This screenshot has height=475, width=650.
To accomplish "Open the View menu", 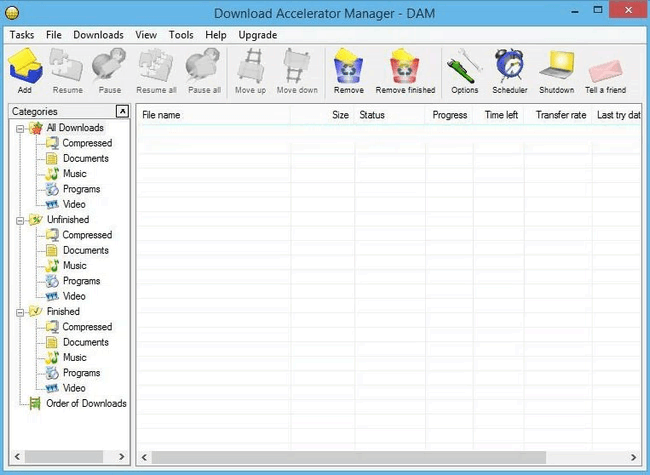I will click(x=146, y=35).
